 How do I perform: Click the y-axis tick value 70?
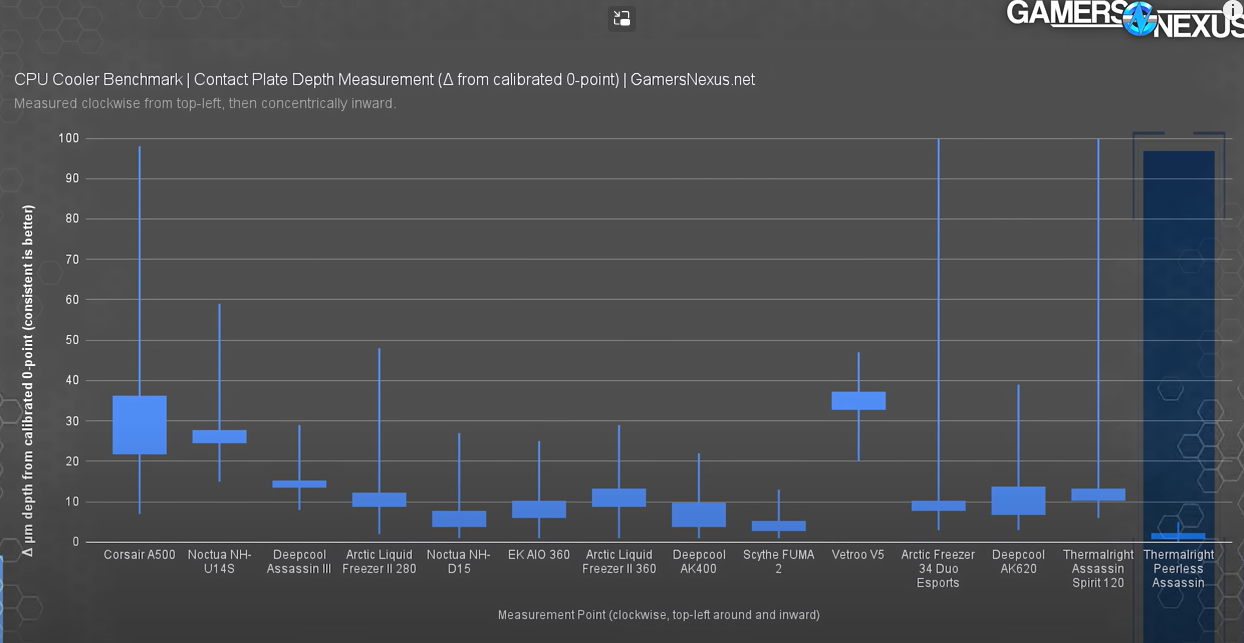72,259
